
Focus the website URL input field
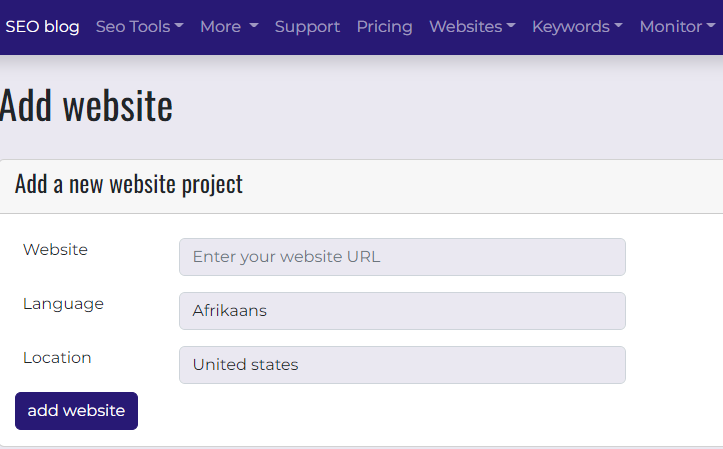(x=402, y=257)
